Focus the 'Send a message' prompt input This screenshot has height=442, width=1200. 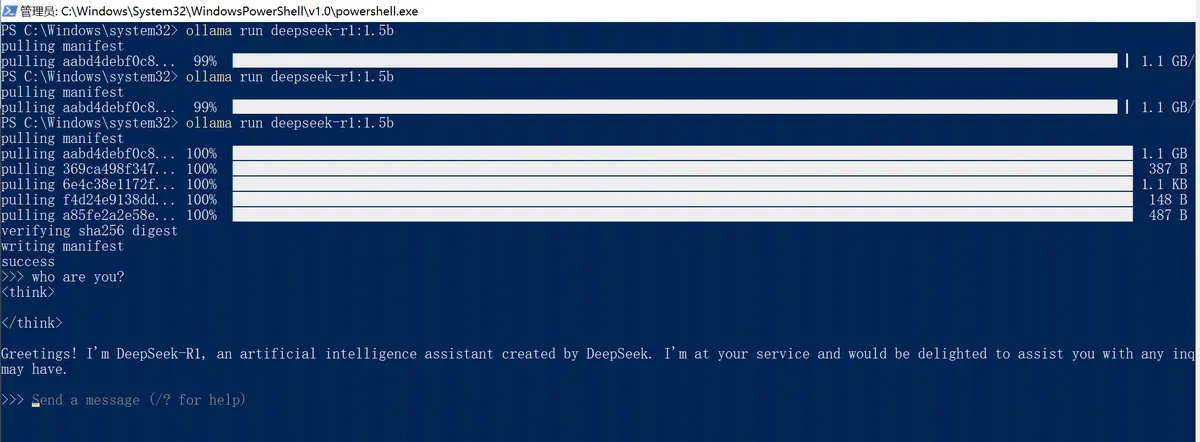tap(138, 400)
